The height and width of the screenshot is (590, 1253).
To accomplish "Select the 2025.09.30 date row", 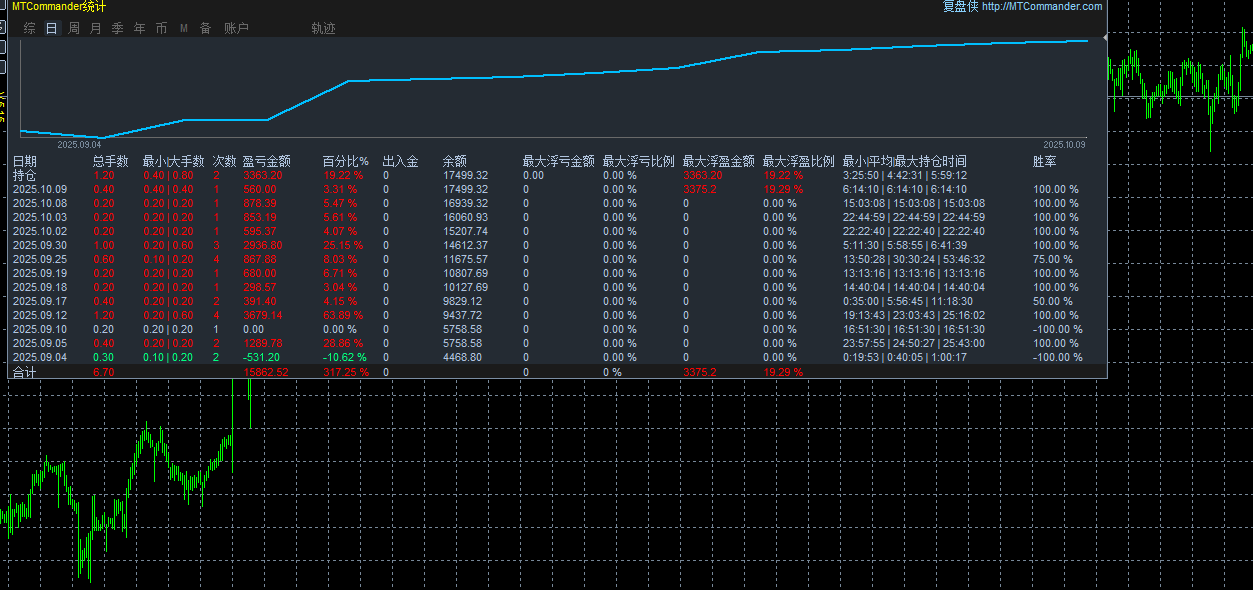I will pos(40,245).
